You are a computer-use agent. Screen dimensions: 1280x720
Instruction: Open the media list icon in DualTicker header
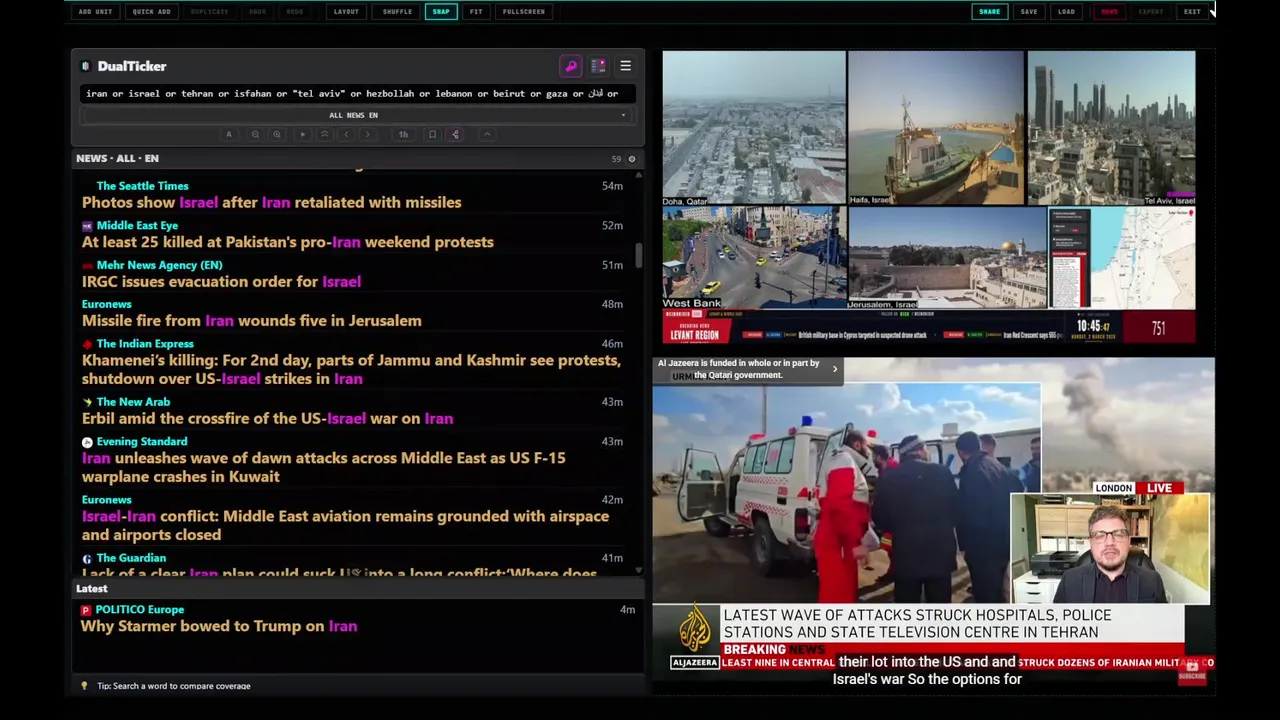point(598,66)
